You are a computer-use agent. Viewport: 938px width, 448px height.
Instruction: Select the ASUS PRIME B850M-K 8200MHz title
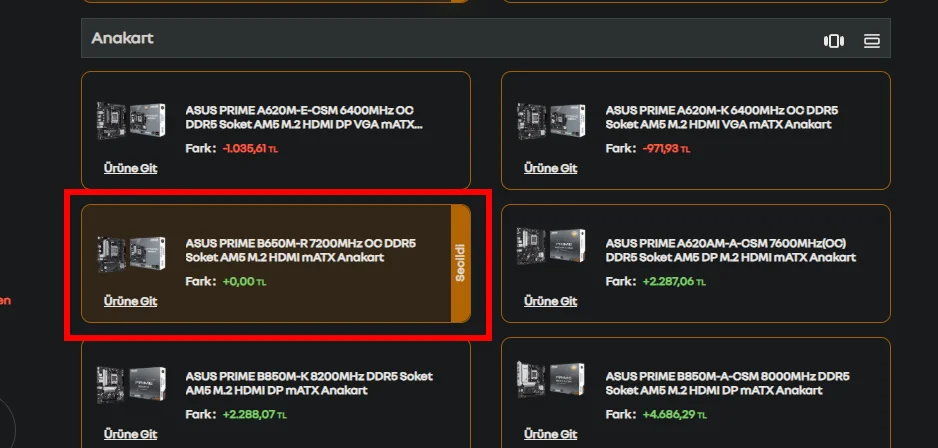(309, 383)
